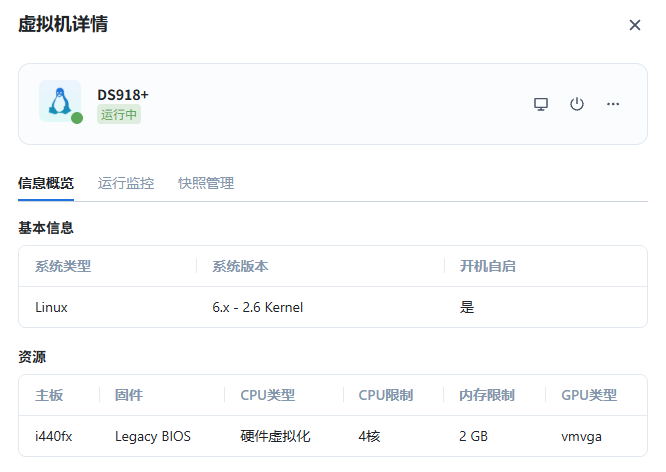Click the 运行中 status badge
666x472 pixels.
click(x=119, y=114)
